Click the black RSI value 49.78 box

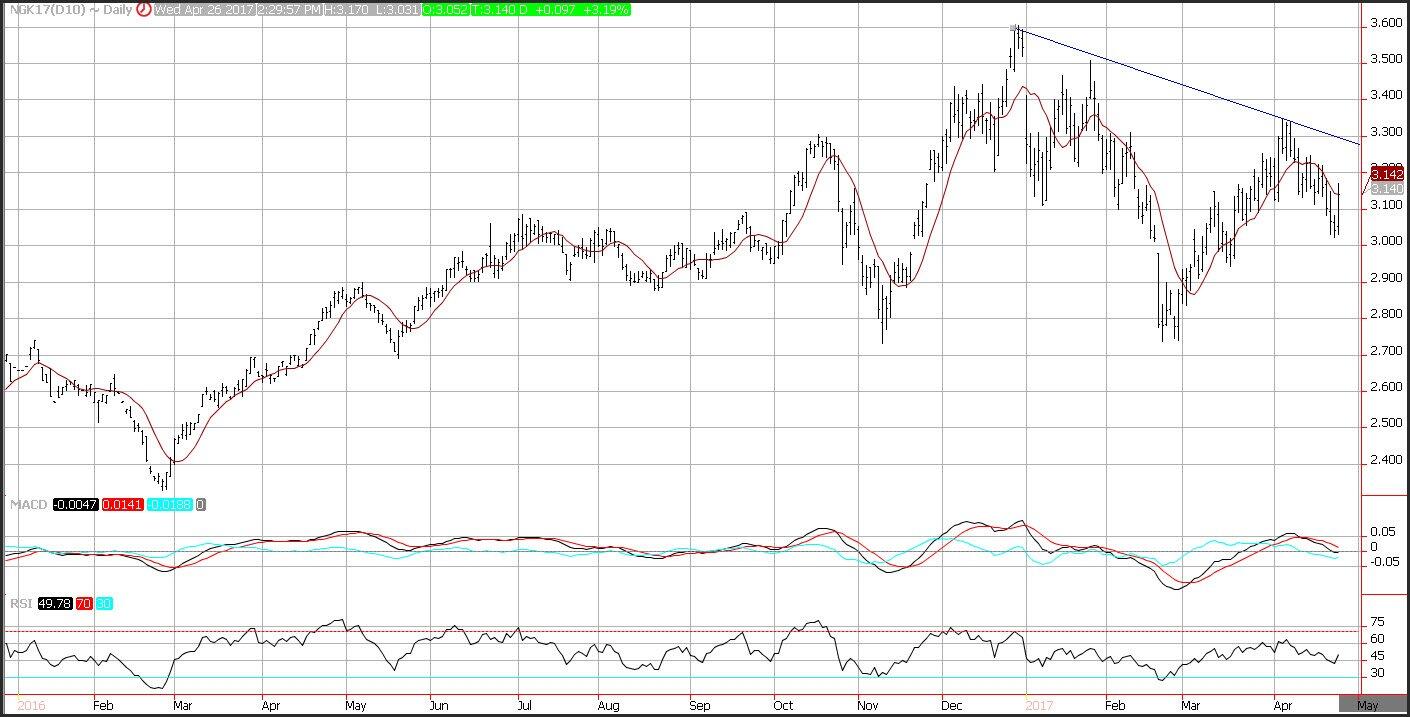pyautogui.click(x=54, y=603)
